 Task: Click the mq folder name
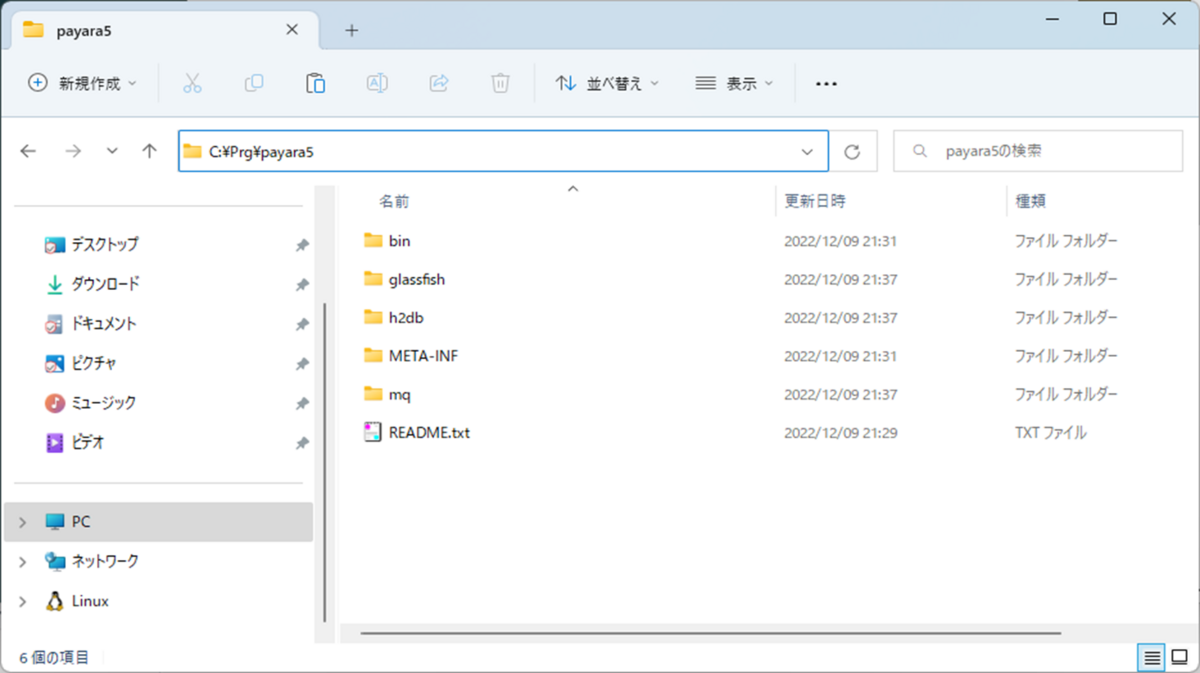(400, 395)
